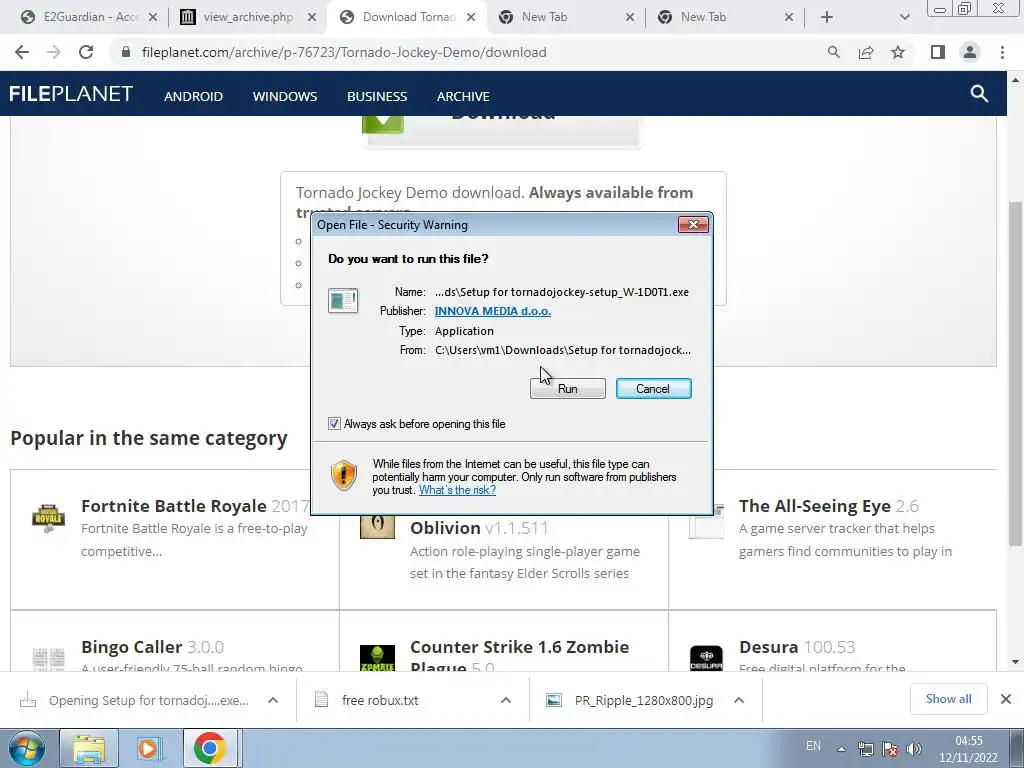Click the site lock icon in address bar
1024x768 pixels.
(x=126, y=52)
